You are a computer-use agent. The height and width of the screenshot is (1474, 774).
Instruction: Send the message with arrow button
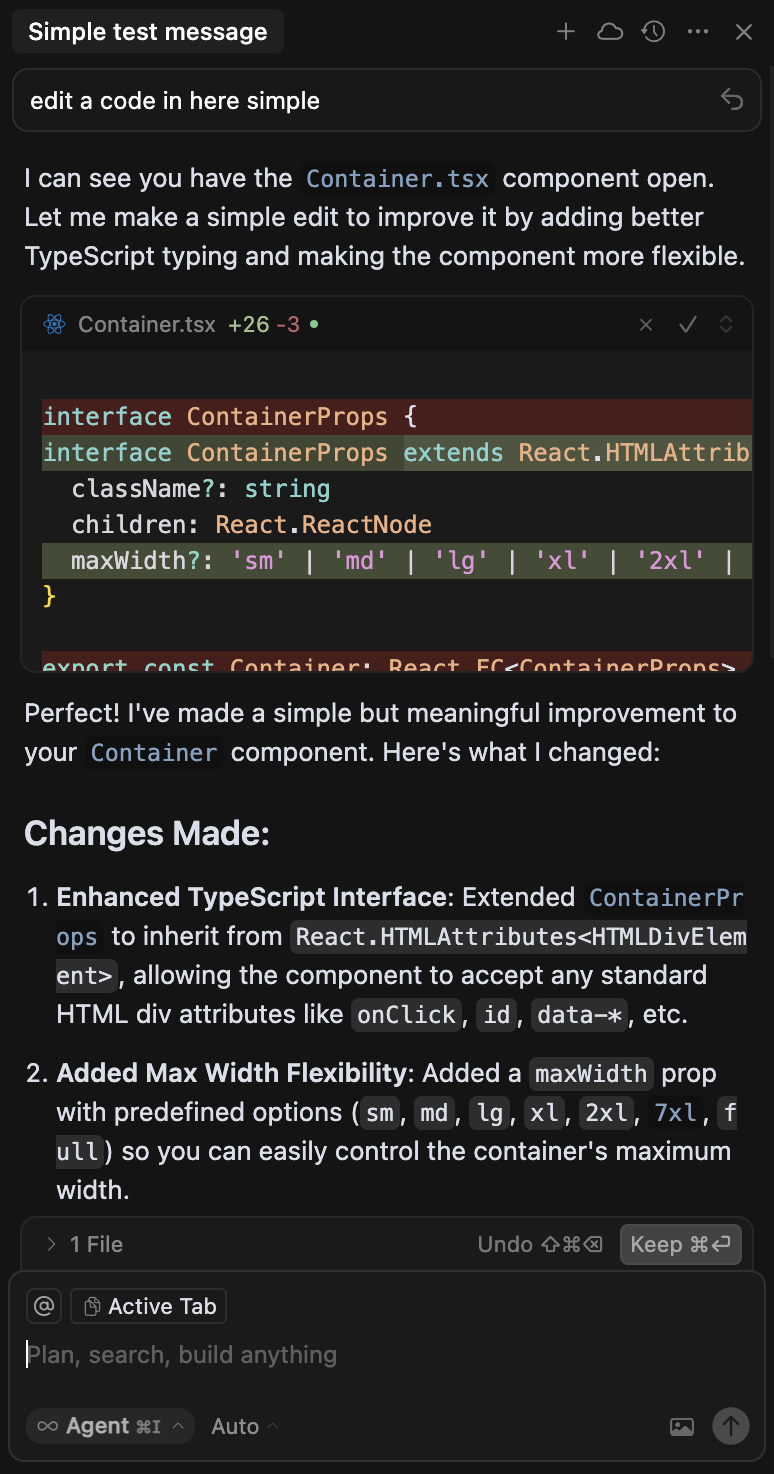pos(731,1426)
